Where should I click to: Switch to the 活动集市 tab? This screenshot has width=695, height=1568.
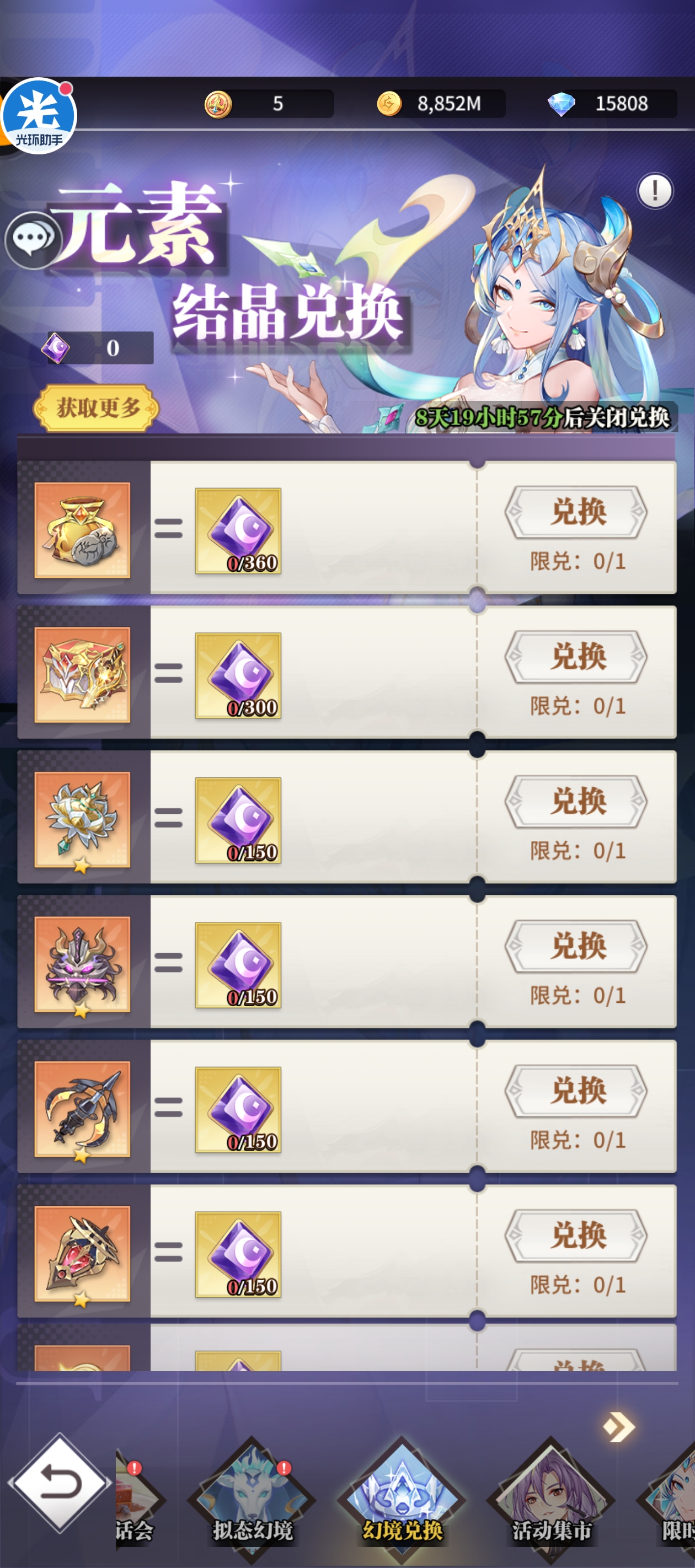coord(551,1497)
